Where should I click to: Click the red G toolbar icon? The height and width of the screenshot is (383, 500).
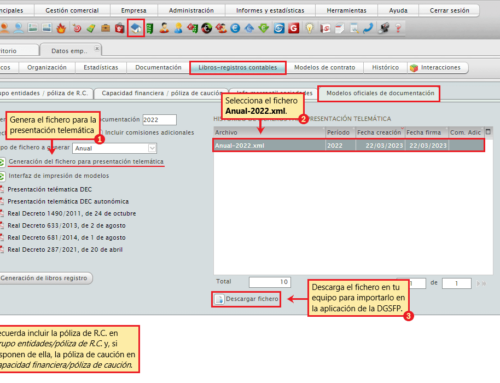294,28
